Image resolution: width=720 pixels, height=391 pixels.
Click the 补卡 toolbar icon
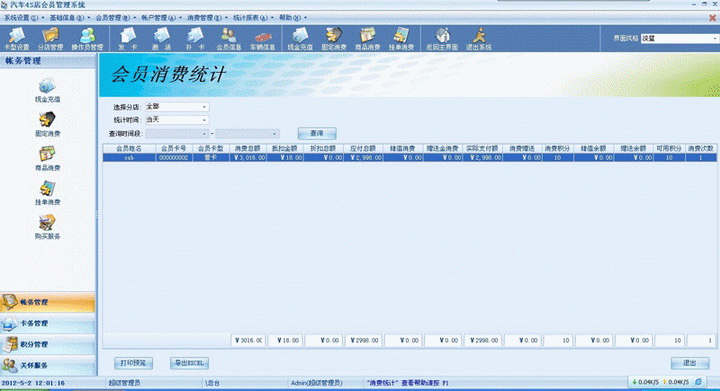point(195,39)
